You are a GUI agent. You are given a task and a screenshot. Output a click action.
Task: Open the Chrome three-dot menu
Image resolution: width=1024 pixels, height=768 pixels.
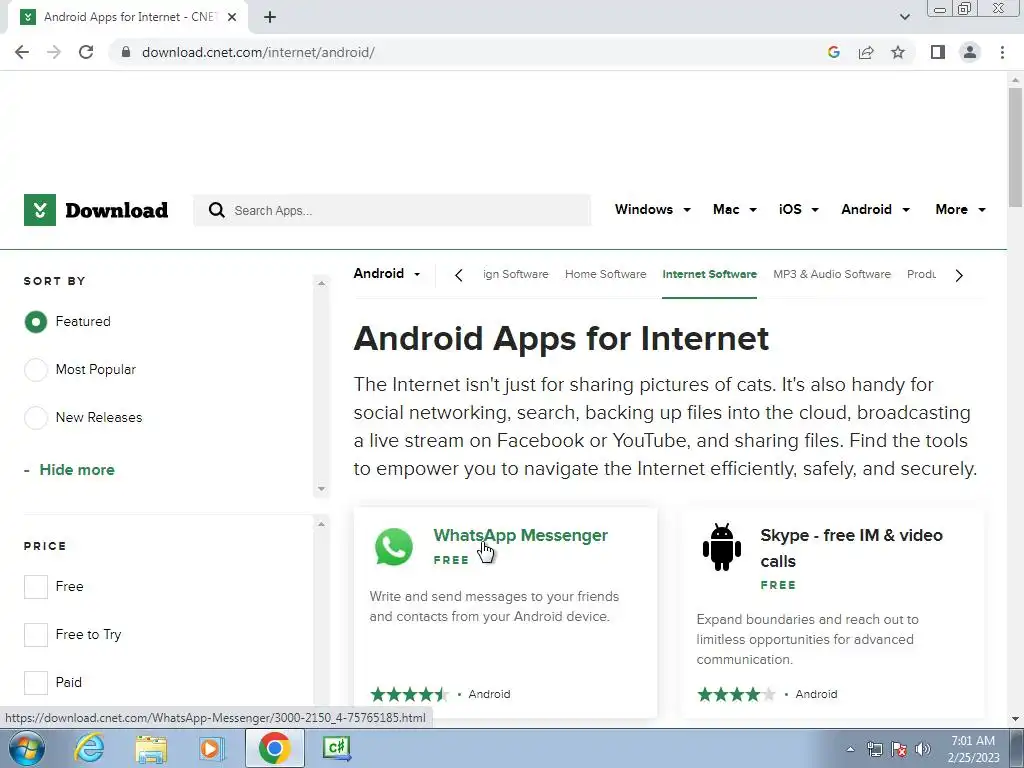[1002, 52]
